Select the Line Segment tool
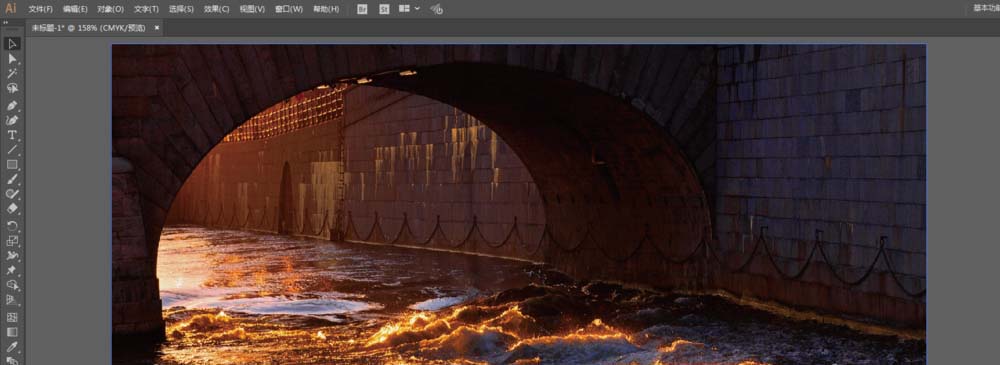The width and height of the screenshot is (1000, 365). click(x=12, y=150)
